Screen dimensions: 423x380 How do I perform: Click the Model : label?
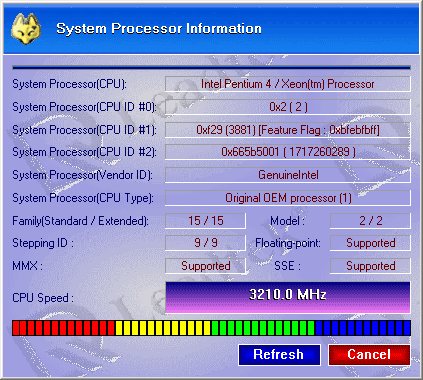[x=287, y=221]
